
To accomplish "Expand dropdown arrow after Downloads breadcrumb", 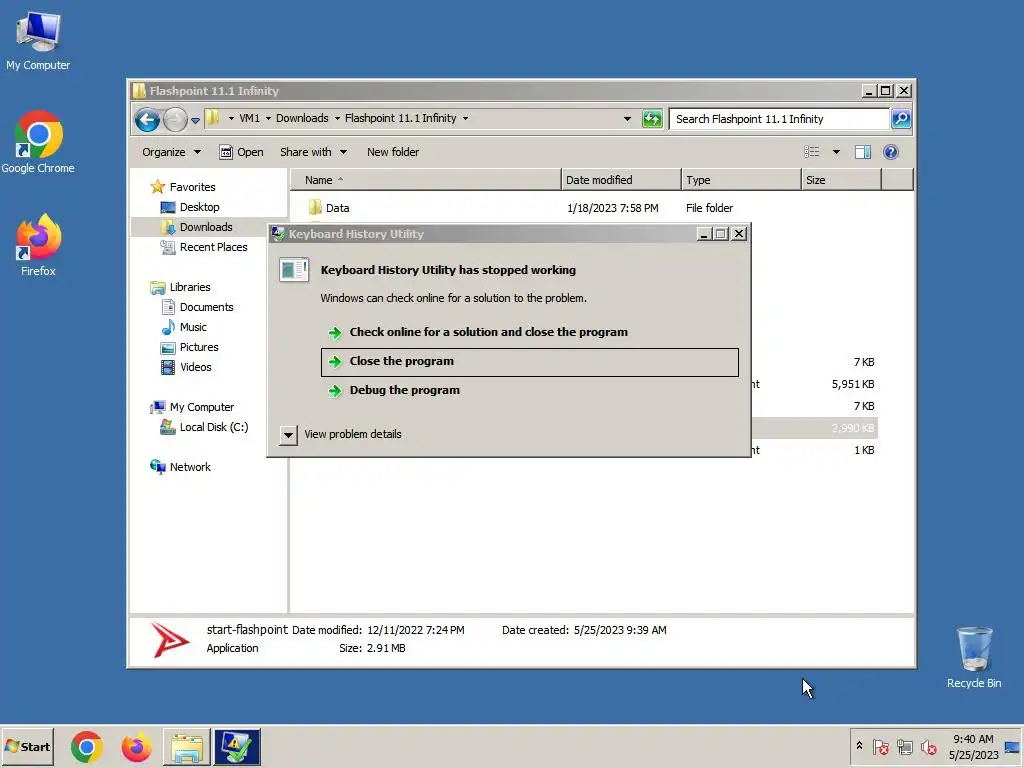I will tap(337, 119).
